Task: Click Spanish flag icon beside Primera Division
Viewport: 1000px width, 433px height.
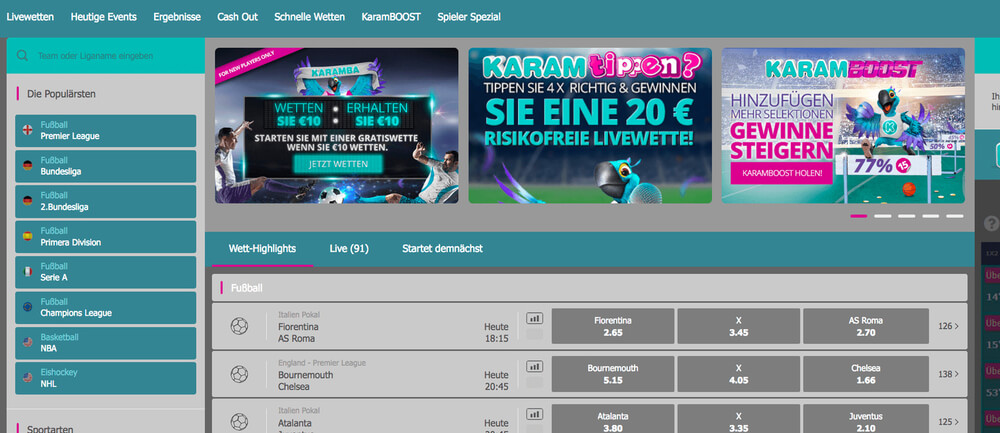Action: tap(27, 236)
